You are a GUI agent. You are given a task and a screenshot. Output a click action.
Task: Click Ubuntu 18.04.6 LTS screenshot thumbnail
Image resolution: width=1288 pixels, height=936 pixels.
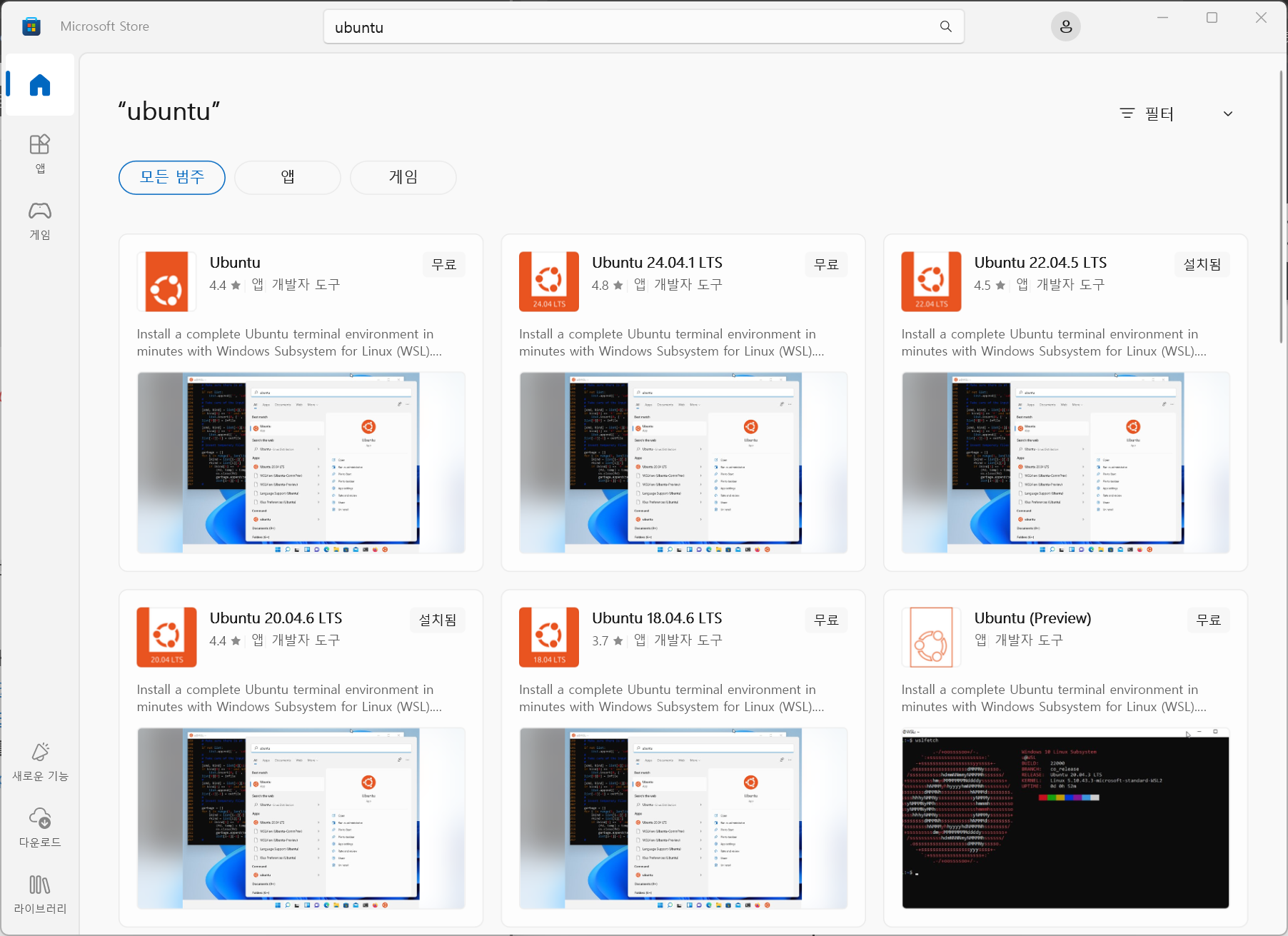(683, 818)
